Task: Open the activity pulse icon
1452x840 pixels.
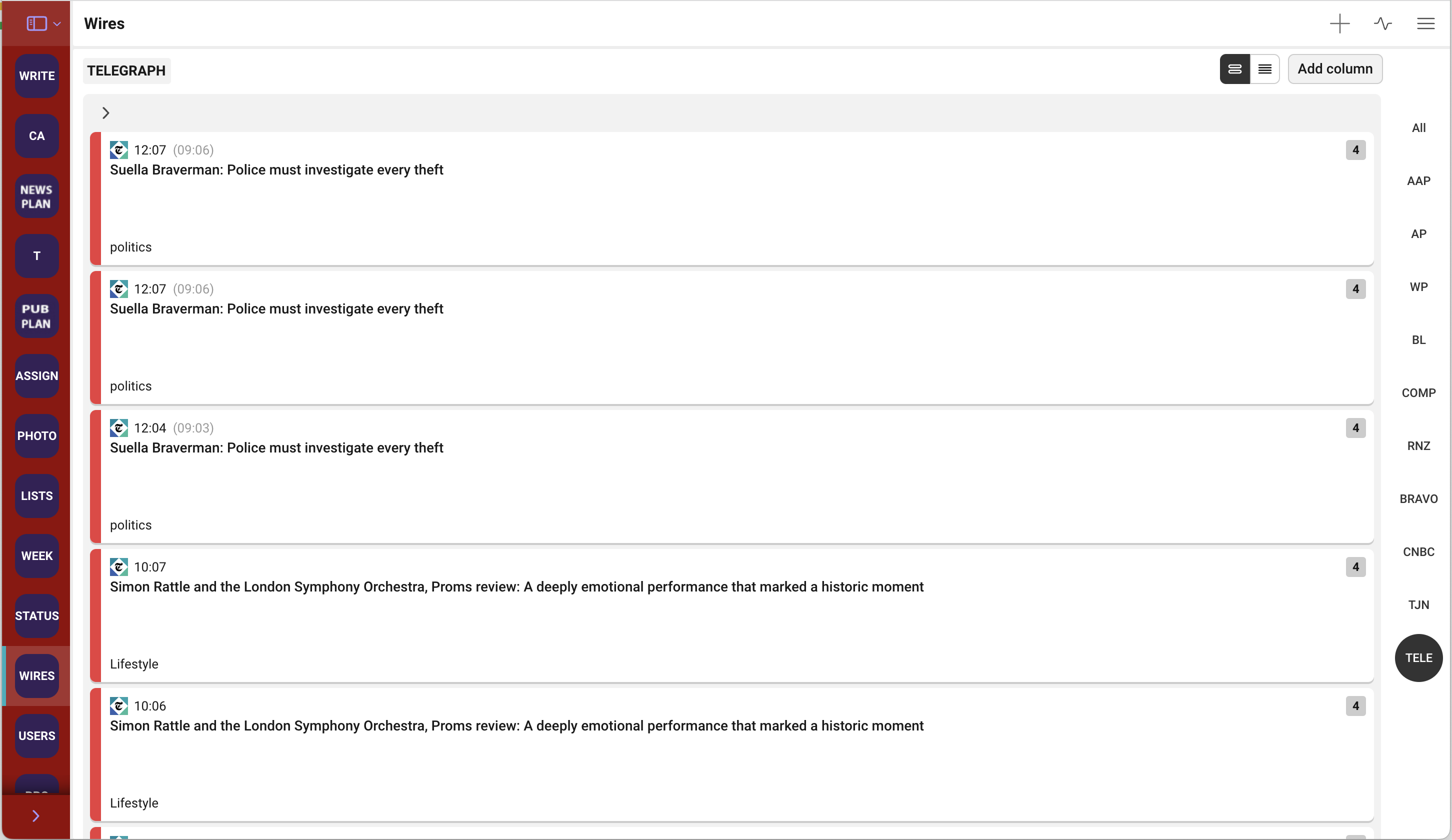Action: coord(1382,23)
